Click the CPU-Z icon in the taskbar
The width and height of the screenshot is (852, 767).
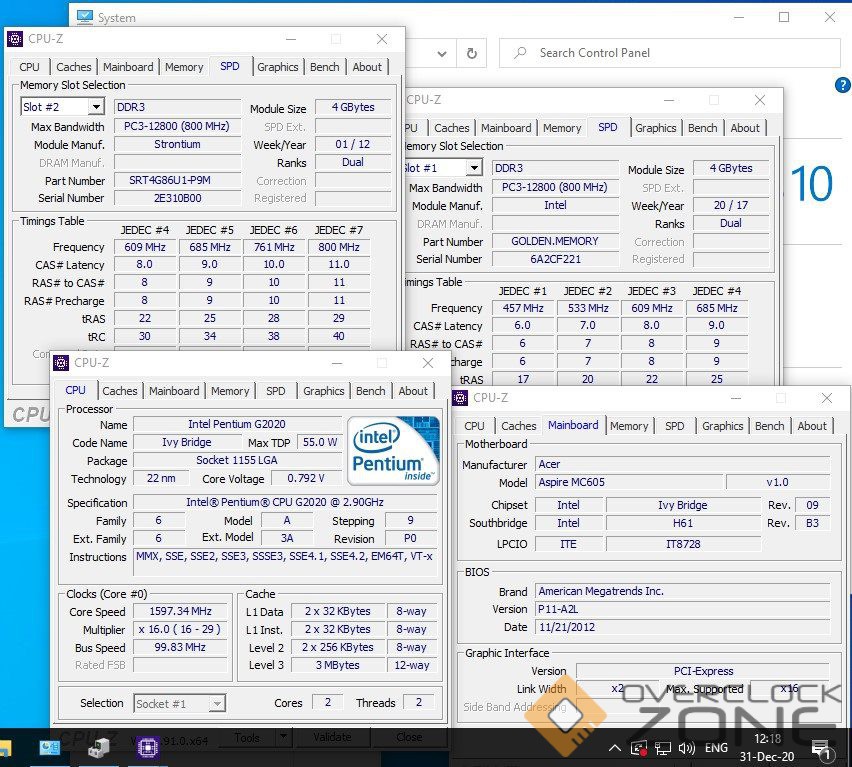tap(147, 747)
